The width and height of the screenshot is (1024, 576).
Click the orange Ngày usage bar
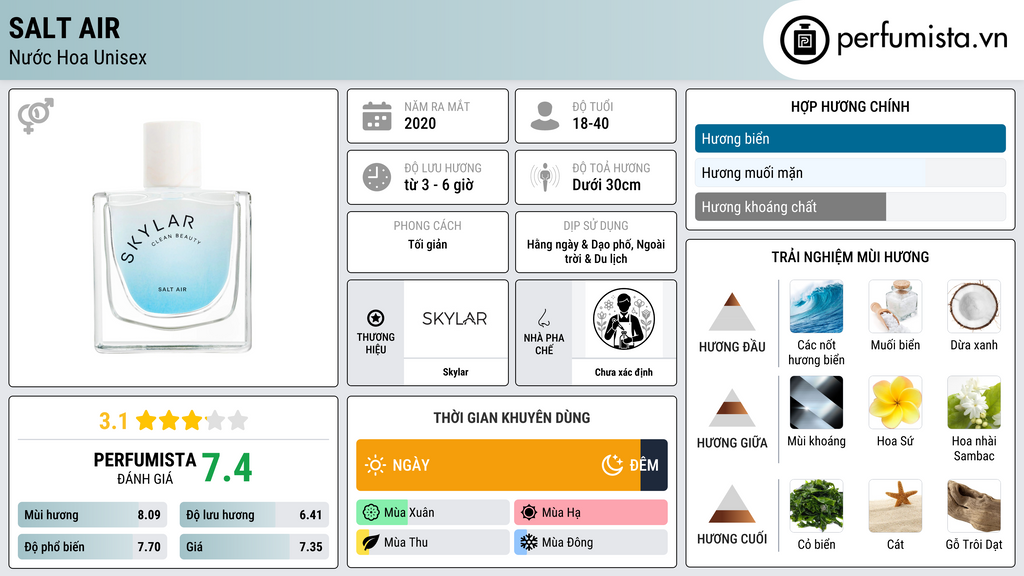click(x=498, y=465)
